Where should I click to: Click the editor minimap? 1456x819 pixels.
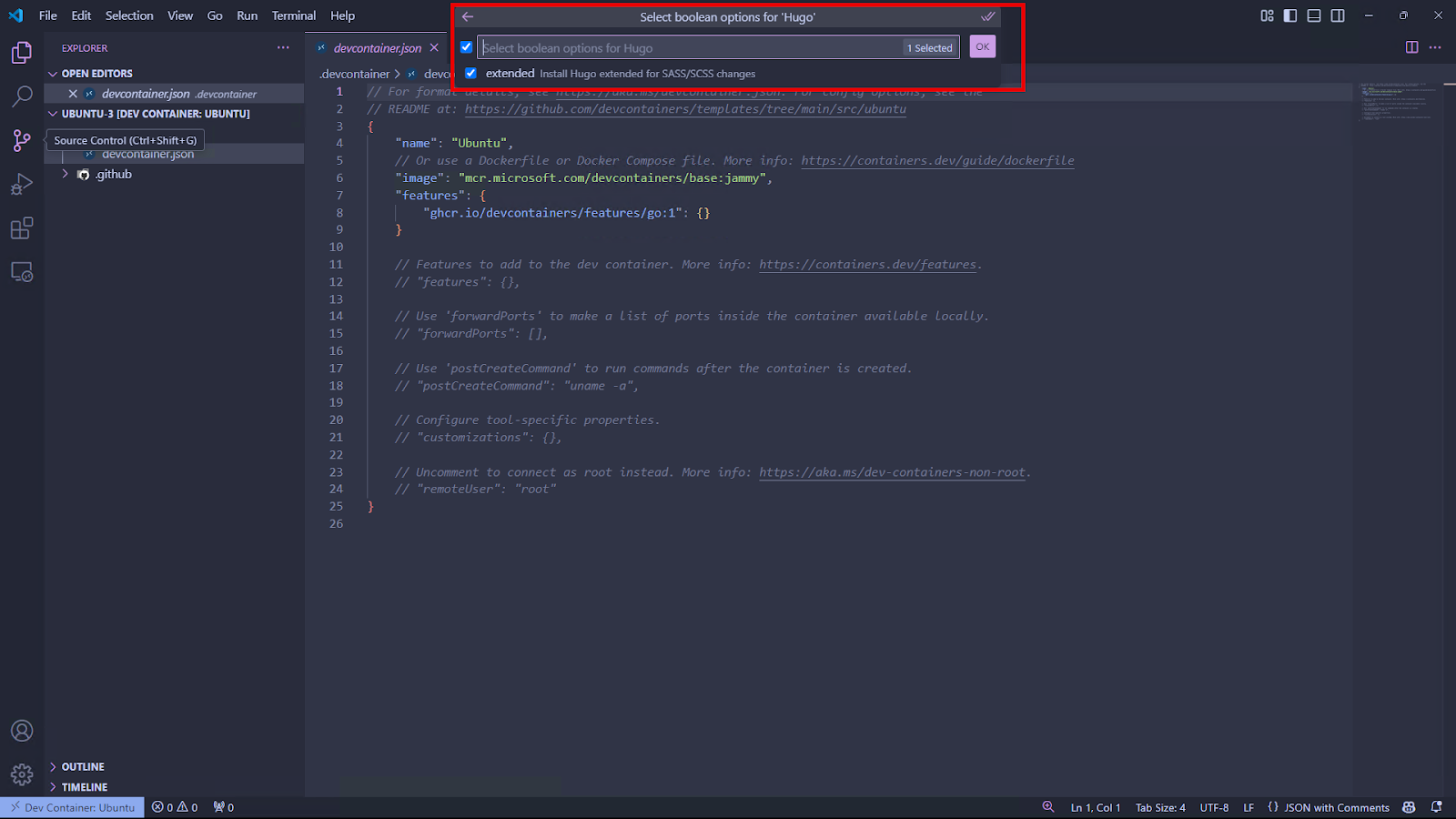pos(1400,102)
